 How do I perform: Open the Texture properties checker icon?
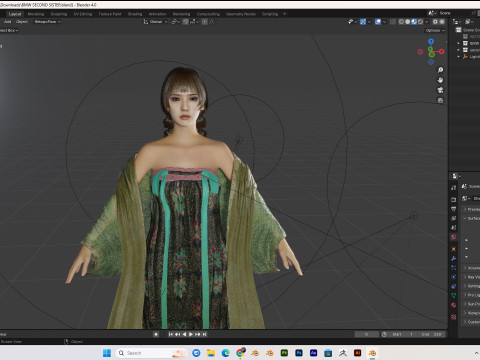click(454, 317)
